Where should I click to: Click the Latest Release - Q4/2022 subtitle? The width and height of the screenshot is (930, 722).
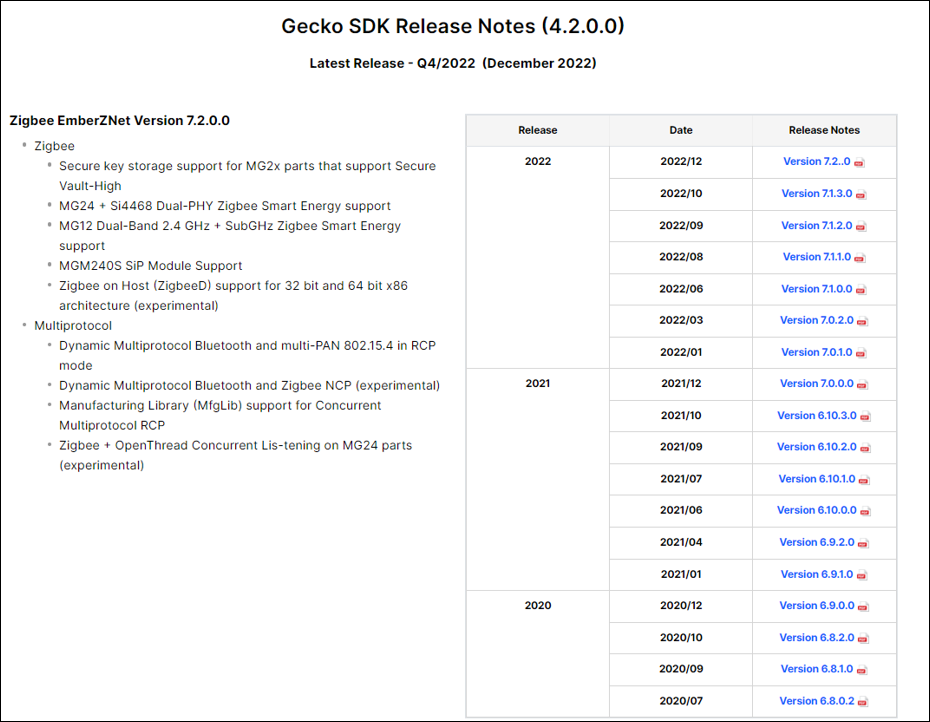pos(453,63)
